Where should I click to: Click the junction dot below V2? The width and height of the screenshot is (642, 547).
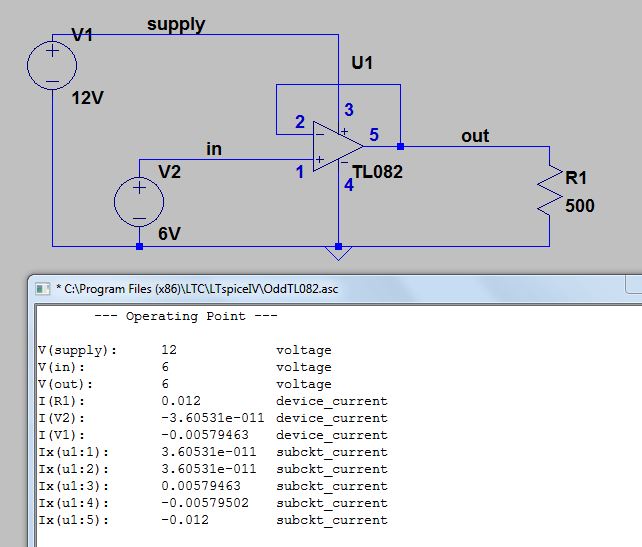[x=139, y=245]
